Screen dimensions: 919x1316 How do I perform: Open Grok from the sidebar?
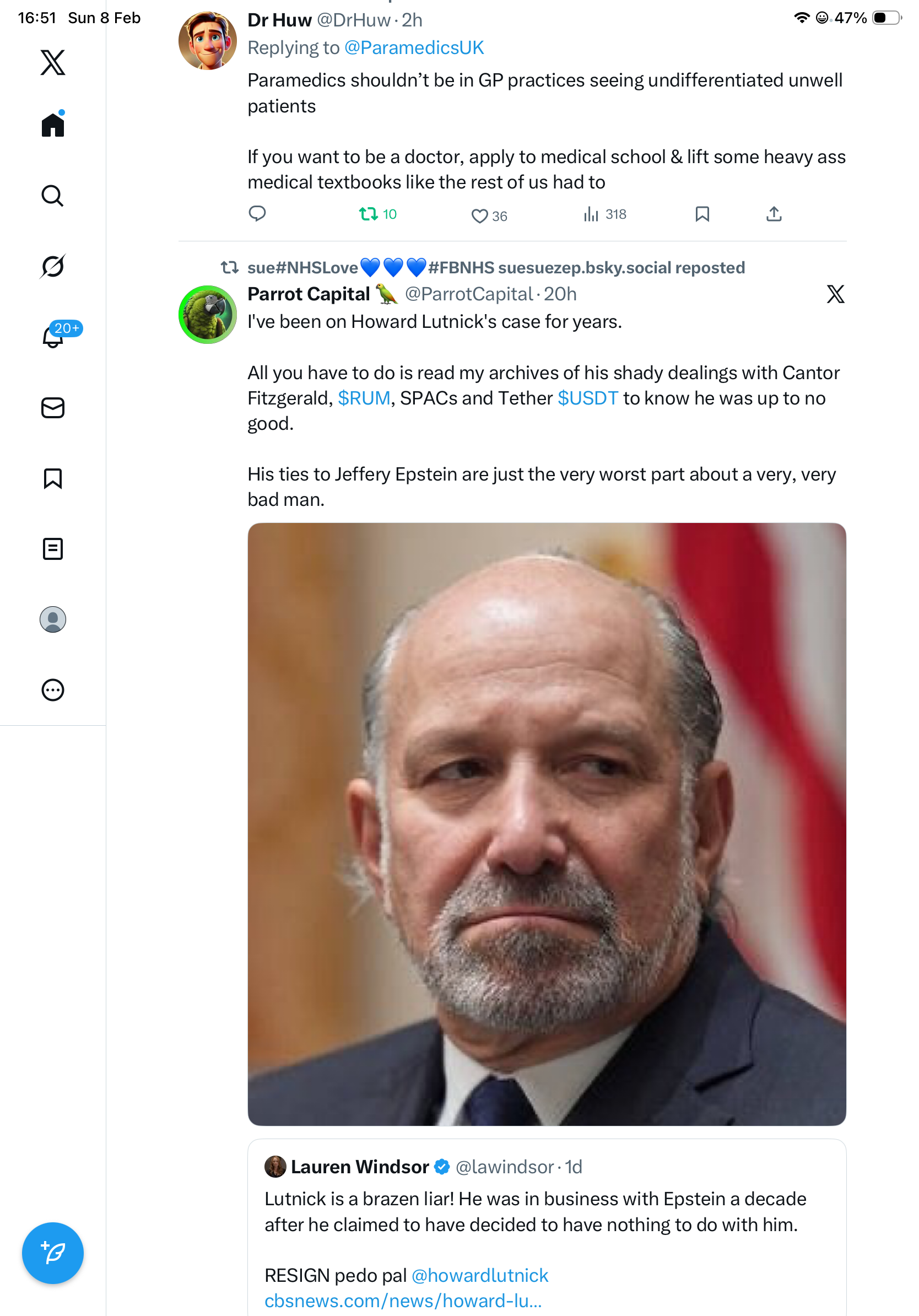pos(53,266)
